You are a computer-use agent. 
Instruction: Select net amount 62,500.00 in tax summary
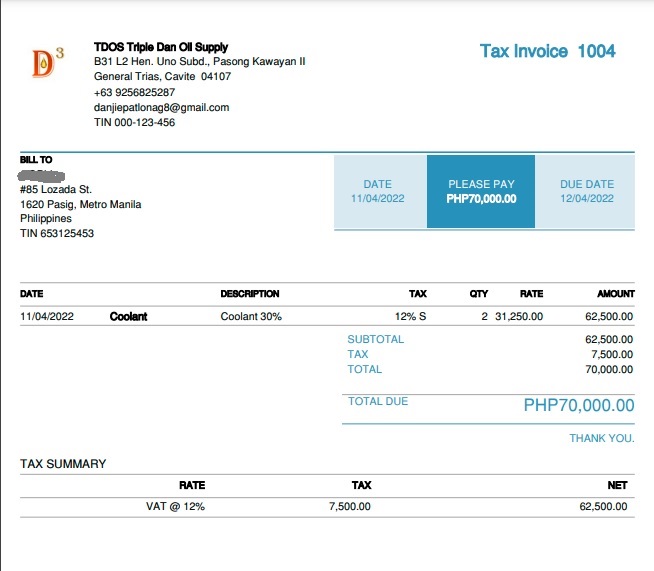click(x=603, y=507)
